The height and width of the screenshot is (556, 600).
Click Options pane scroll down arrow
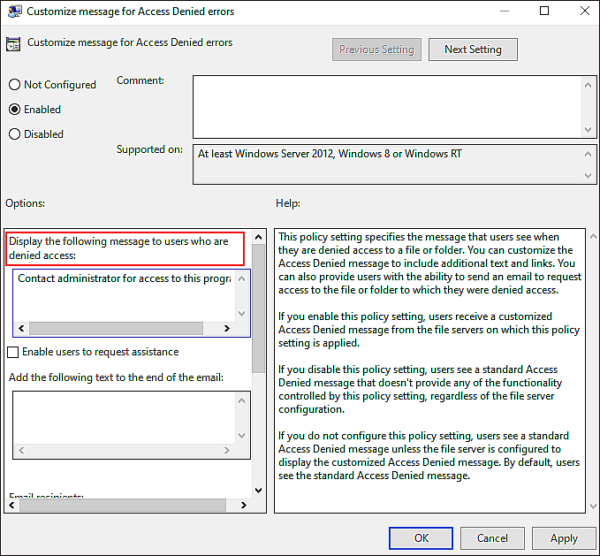tap(259, 491)
